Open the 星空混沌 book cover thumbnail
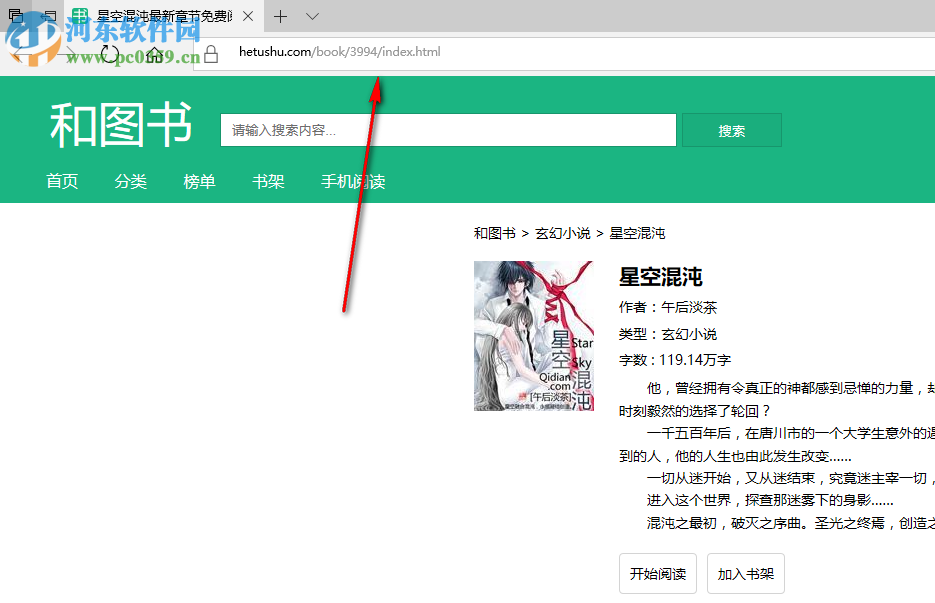 (533, 335)
